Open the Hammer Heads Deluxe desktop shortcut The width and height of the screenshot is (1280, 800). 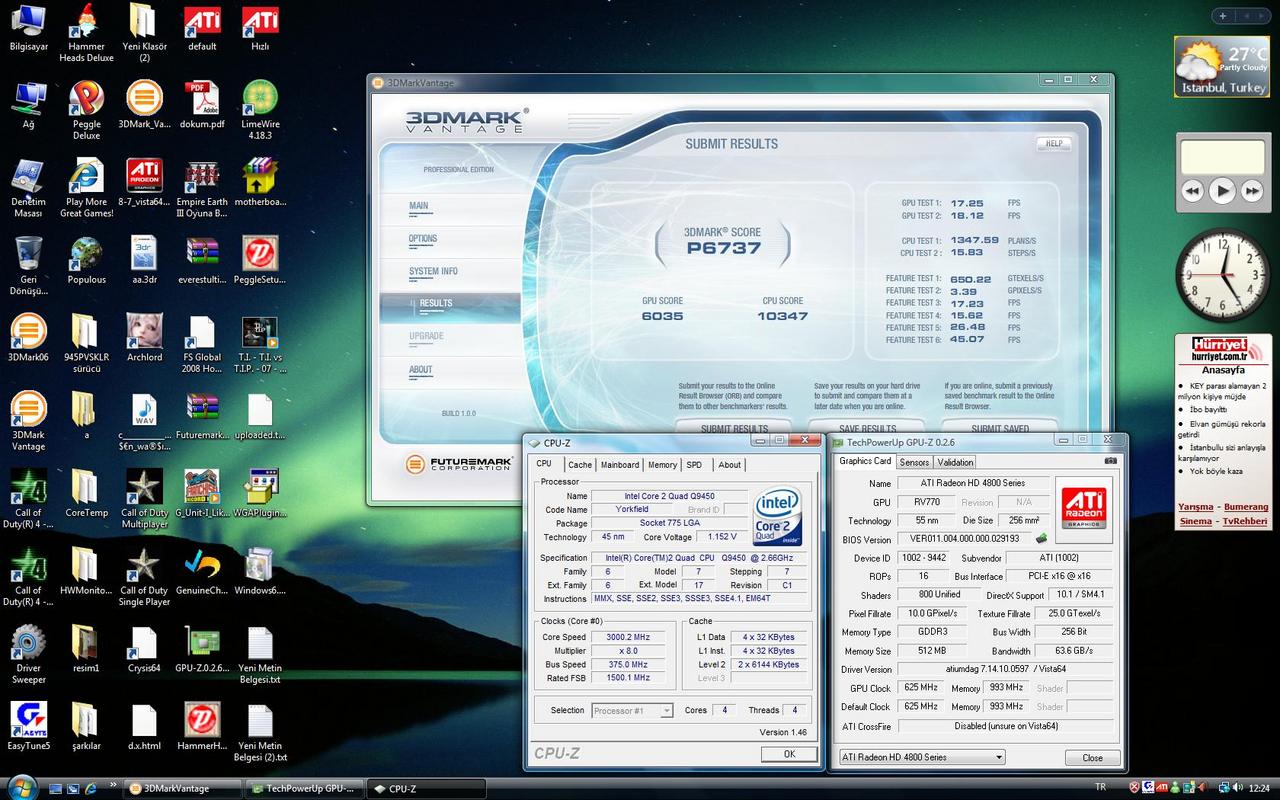pos(86,33)
